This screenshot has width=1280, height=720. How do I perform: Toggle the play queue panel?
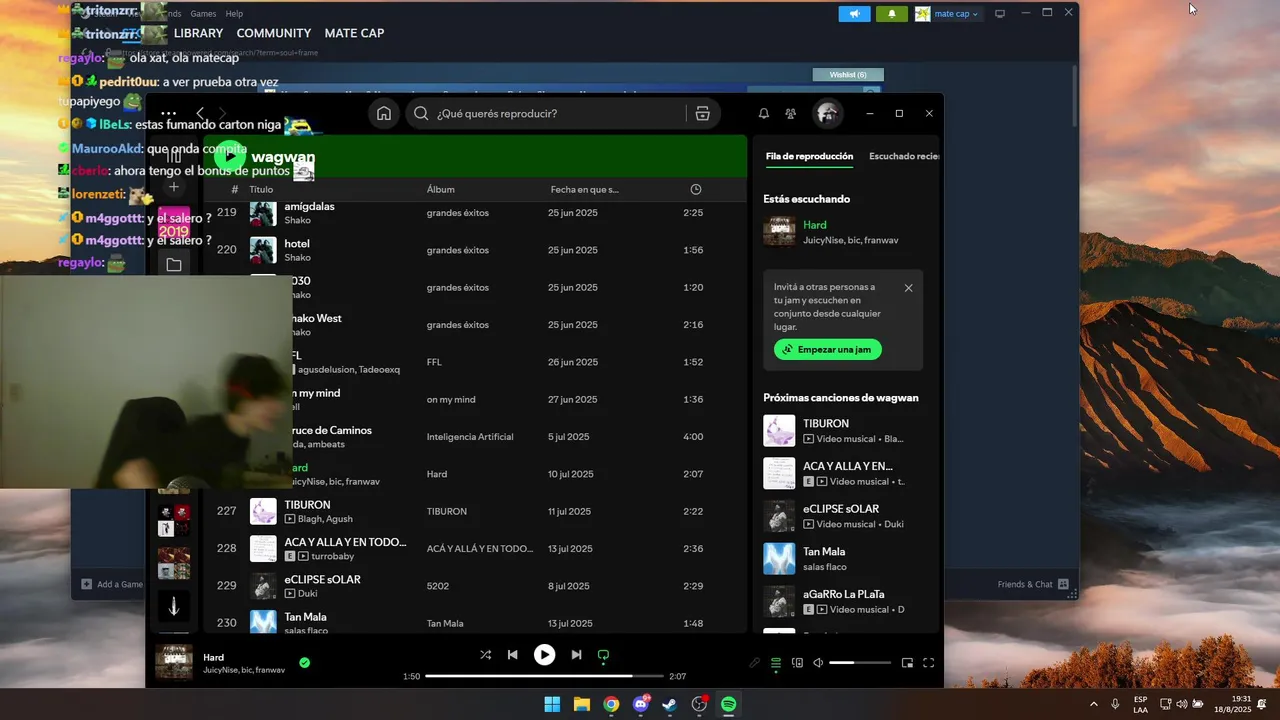pos(776,663)
